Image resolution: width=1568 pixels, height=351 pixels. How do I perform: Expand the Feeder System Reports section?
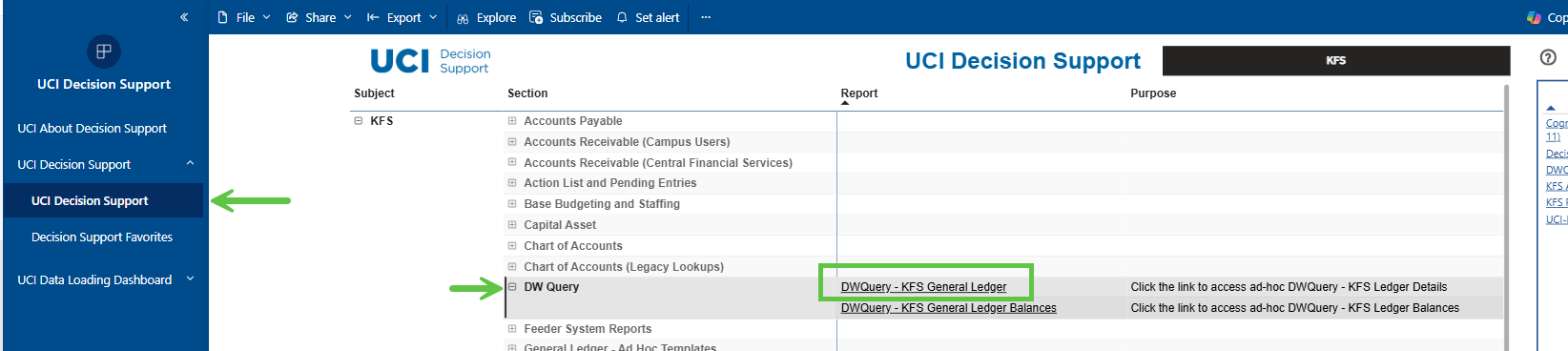[x=512, y=329]
